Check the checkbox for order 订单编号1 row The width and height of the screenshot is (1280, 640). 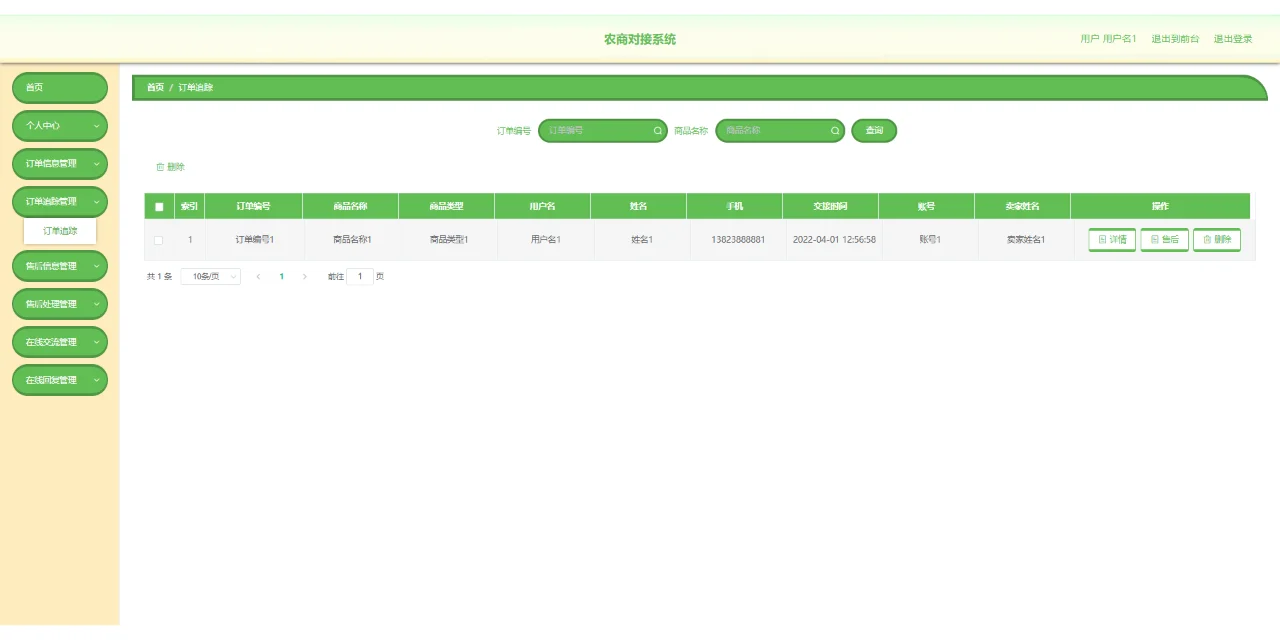tap(157, 239)
